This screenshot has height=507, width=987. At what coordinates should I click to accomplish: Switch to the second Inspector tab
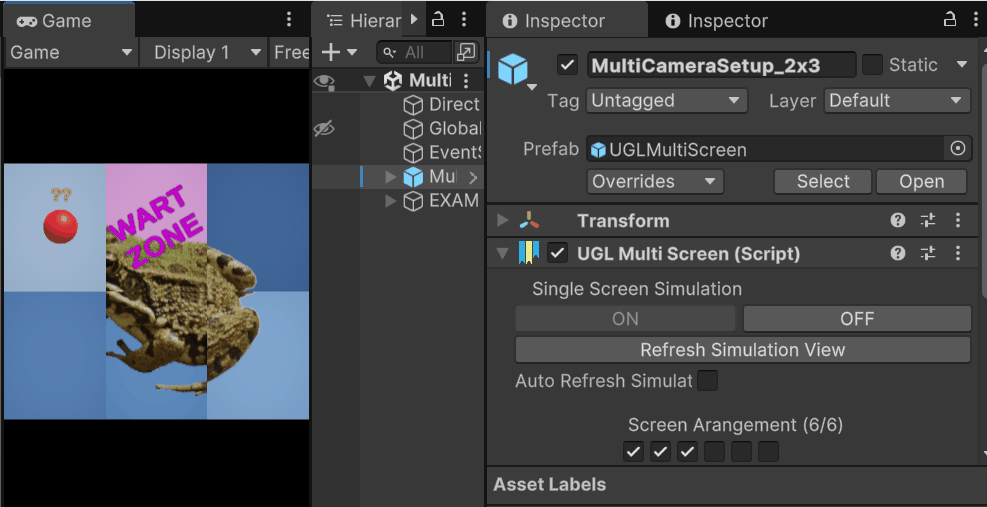[x=716, y=20]
